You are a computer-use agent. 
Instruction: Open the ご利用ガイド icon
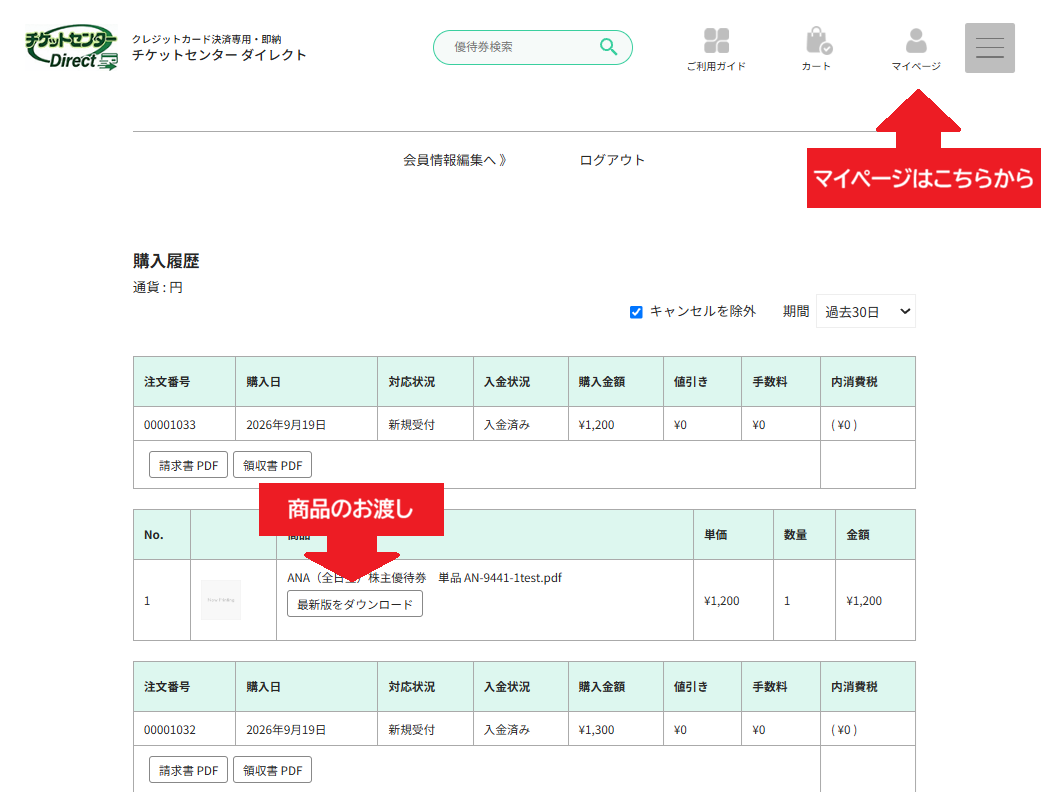(716, 49)
